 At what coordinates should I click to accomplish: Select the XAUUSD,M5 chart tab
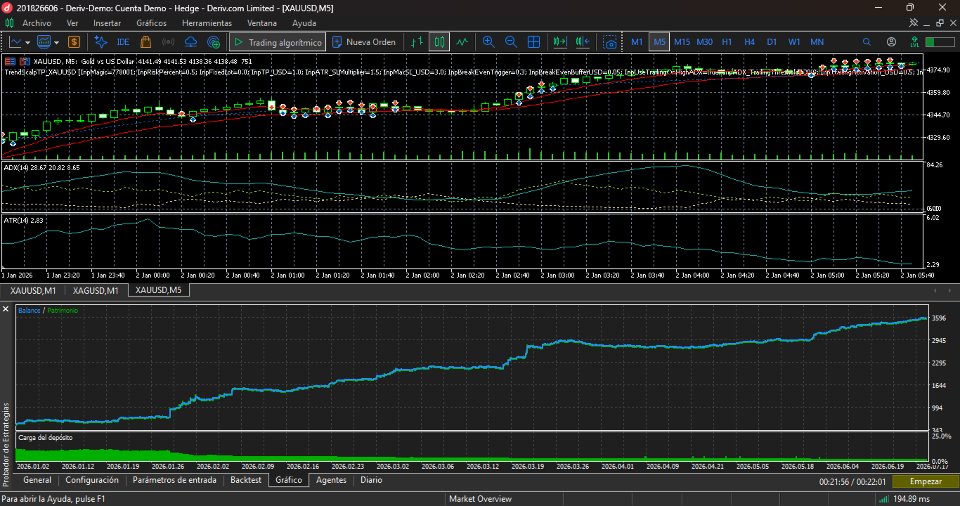(159, 290)
